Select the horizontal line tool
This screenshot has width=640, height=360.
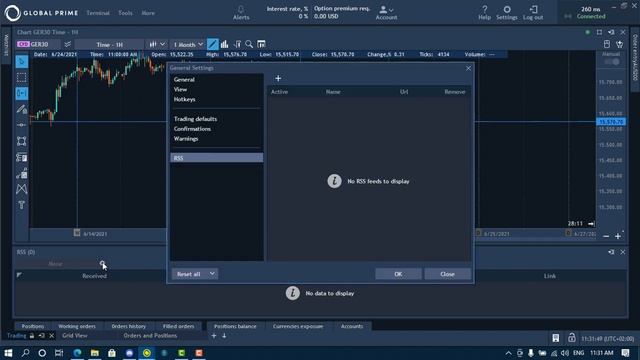click(x=22, y=125)
